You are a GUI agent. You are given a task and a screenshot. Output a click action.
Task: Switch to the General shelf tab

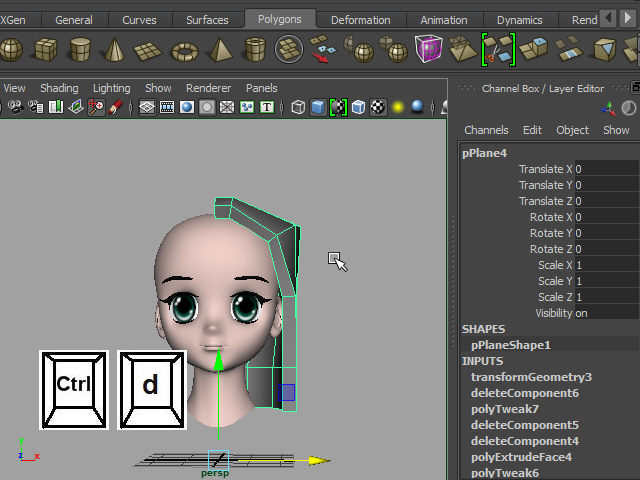74,20
